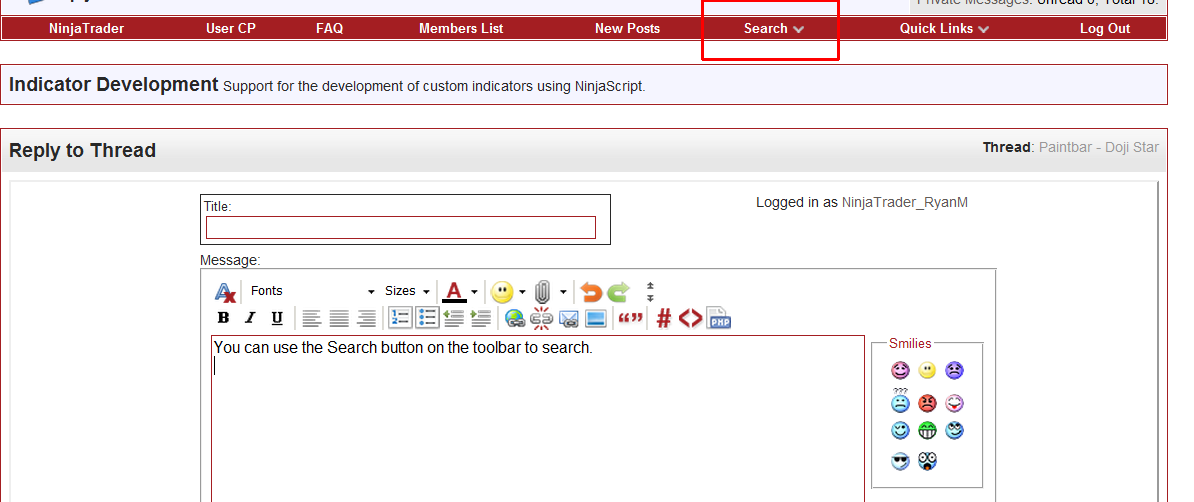Insert the blue winking smiley

[900, 430]
